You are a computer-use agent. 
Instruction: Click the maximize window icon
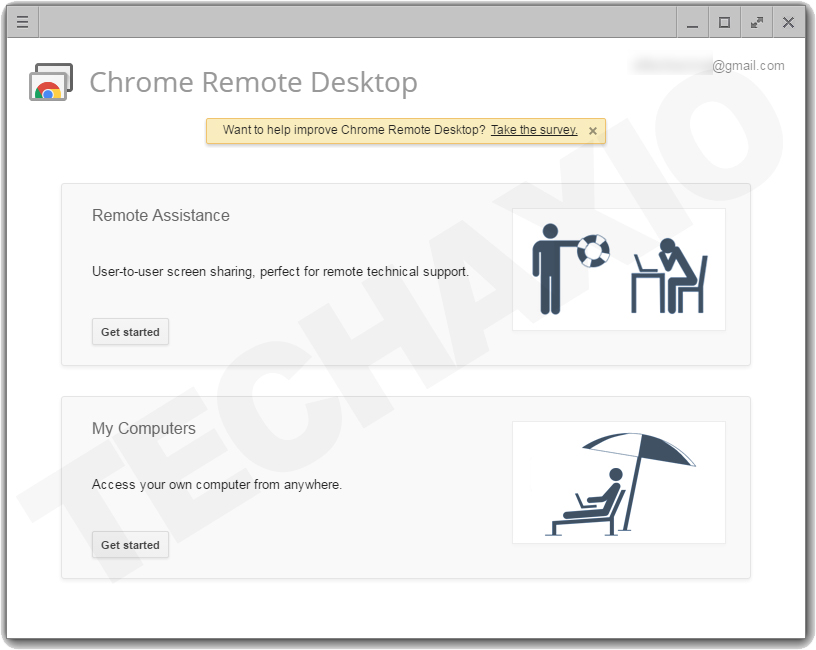coord(725,21)
